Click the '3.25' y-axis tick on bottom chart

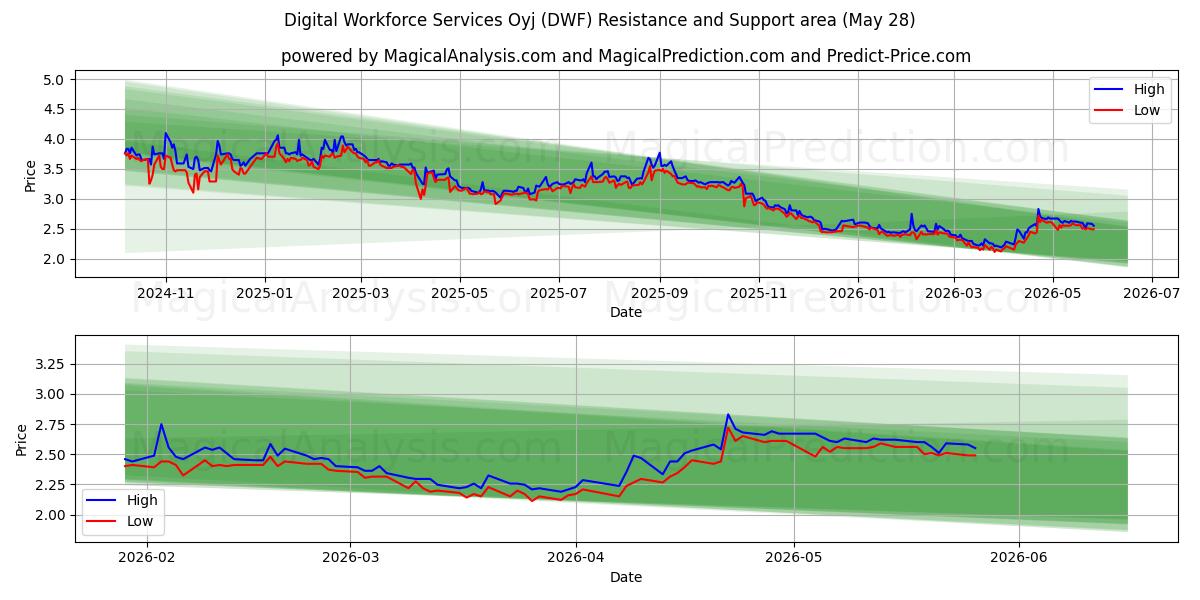(x=50, y=364)
